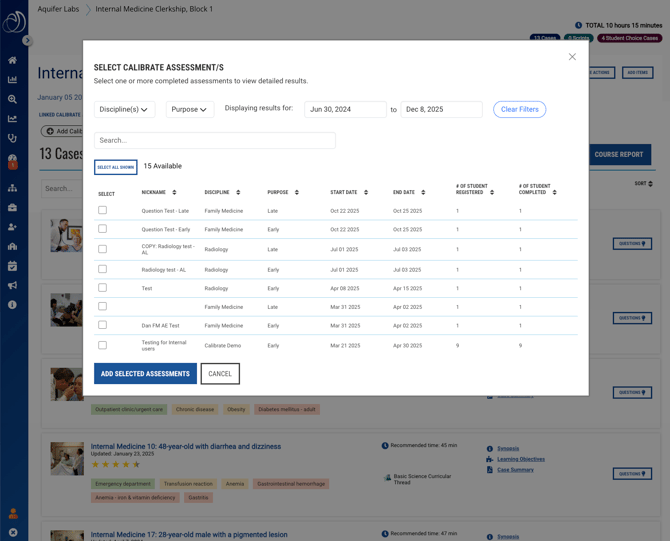Click the magnifier search-plus sidebar icon
Screen dimensions: 670x541
12,99
